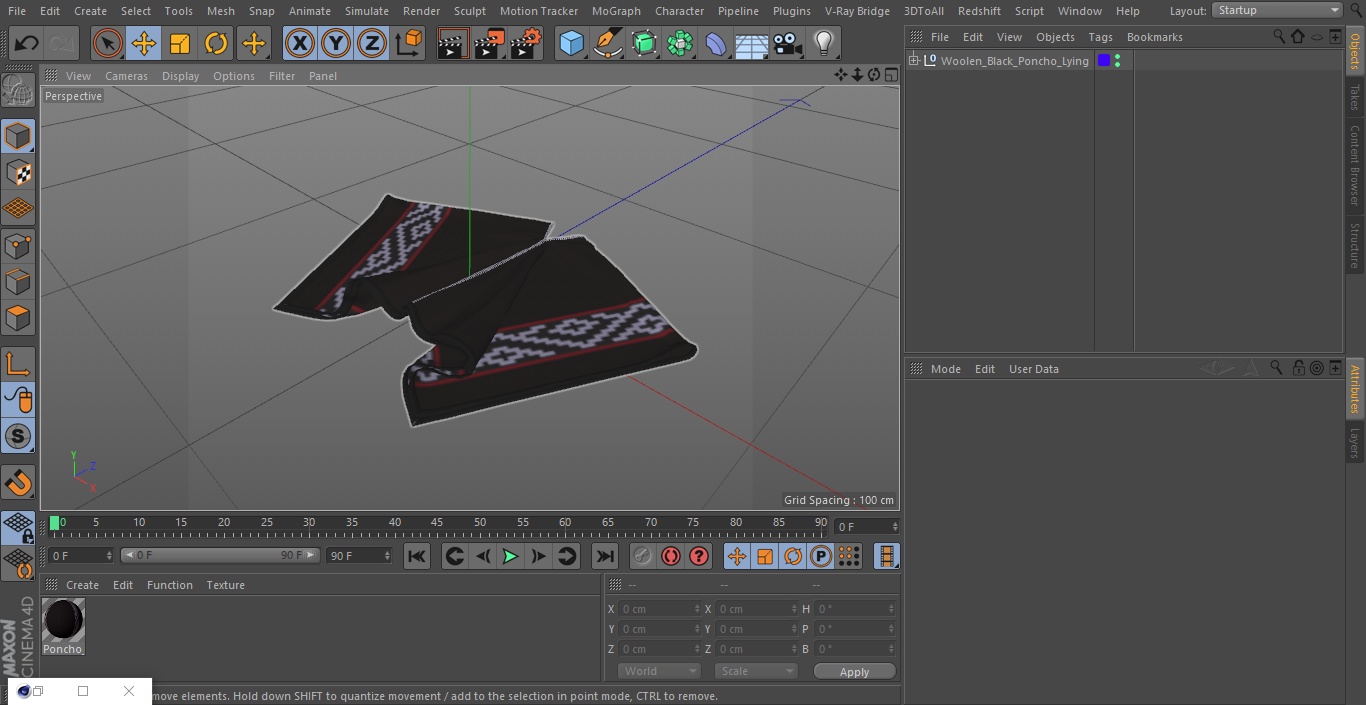Click the Undo arrow icon
Image resolution: width=1366 pixels, height=705 pixels.
27,43
